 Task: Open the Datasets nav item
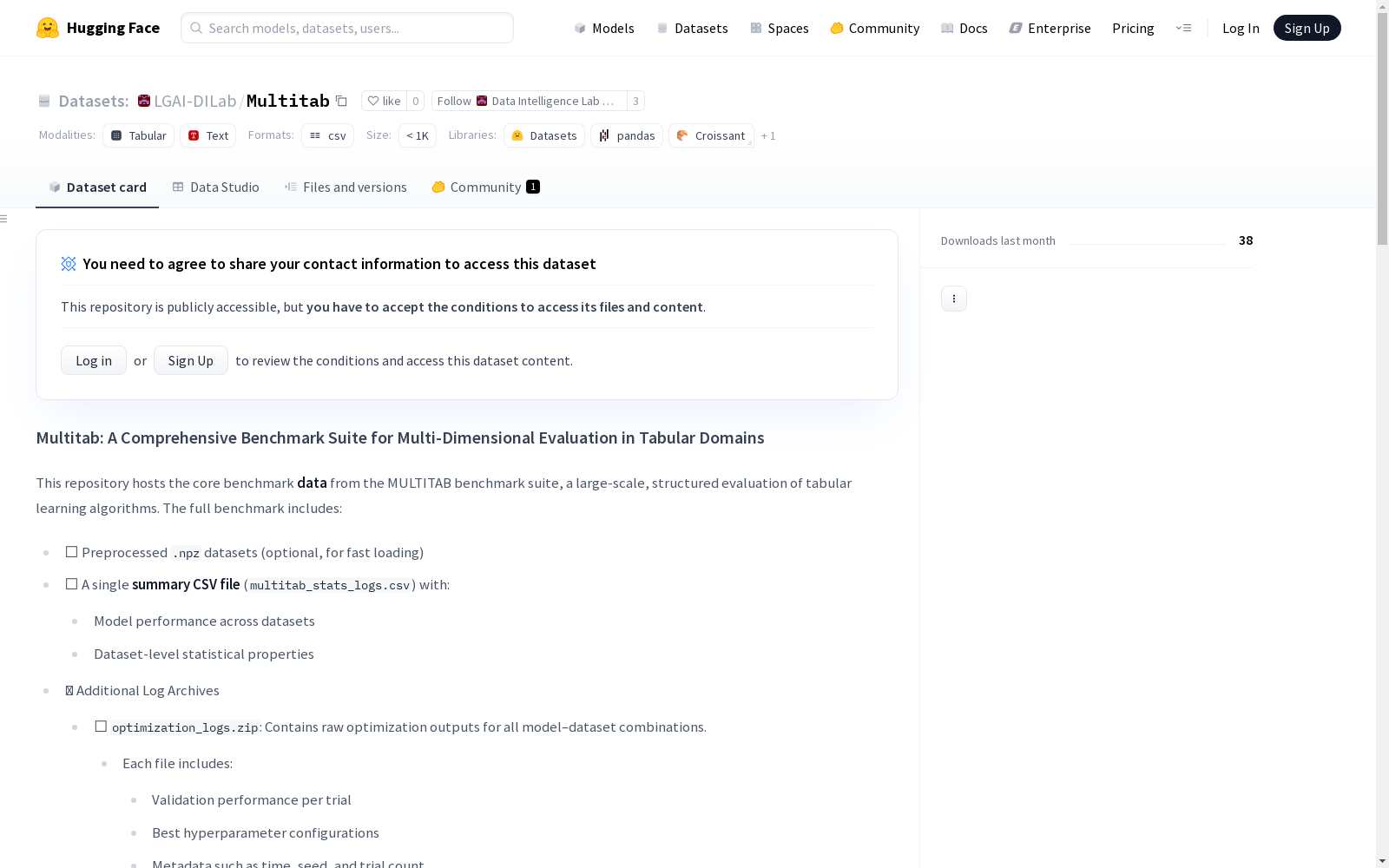tap(692, 28)
